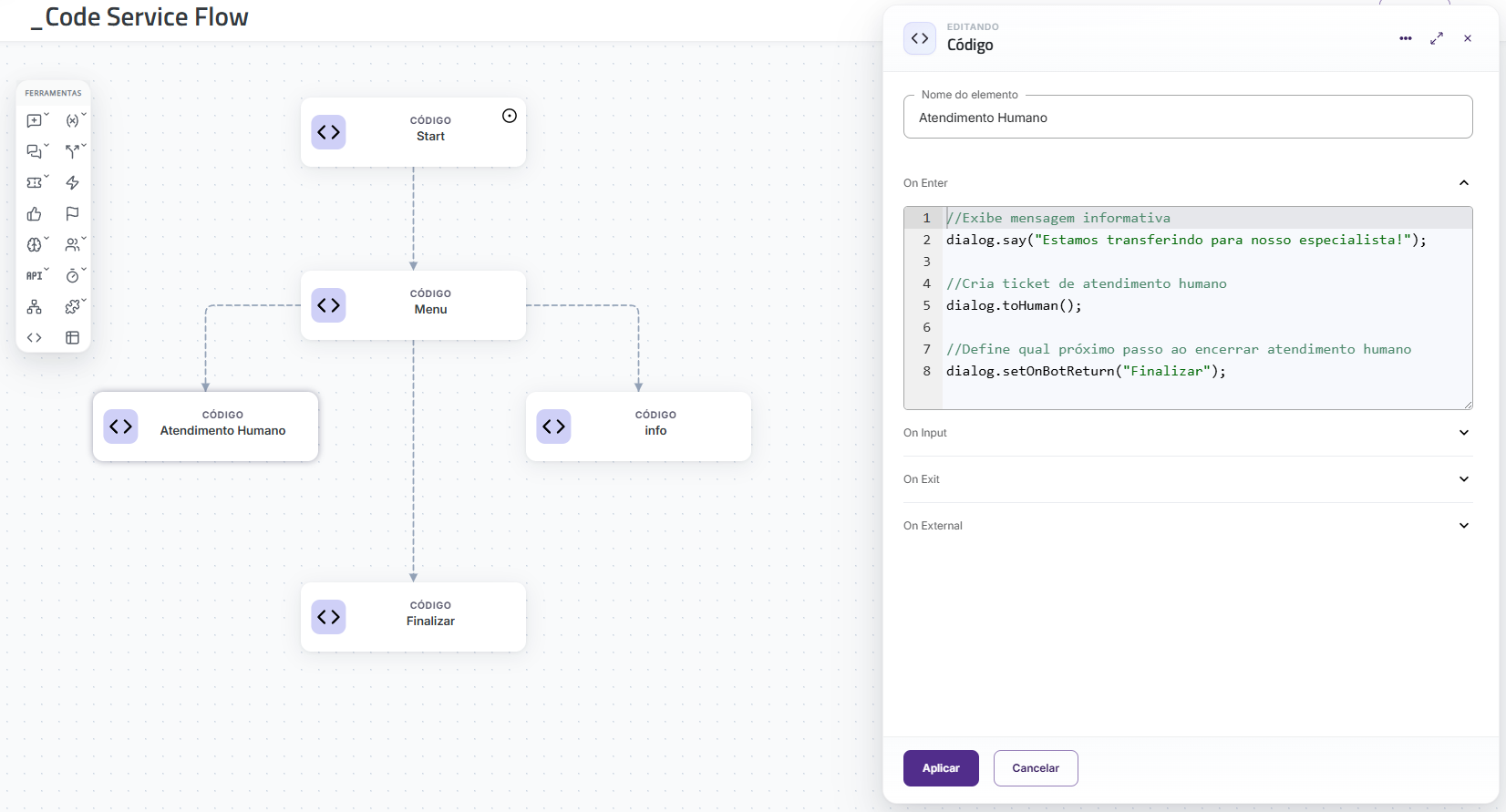Click the target icon on Start node
This screenshot has height=812, width=1506.
pos(510,116)
